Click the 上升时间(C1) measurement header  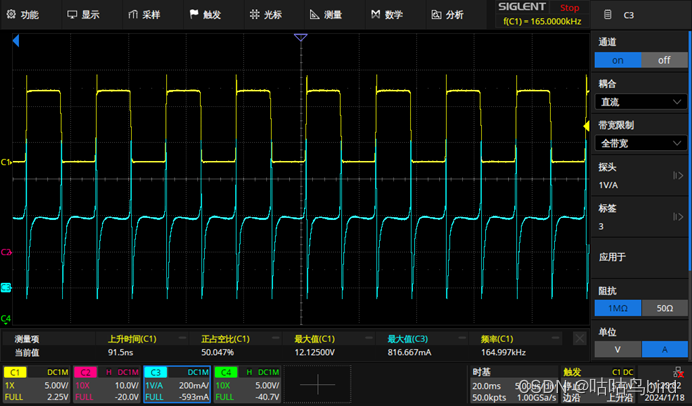point(132,339)
